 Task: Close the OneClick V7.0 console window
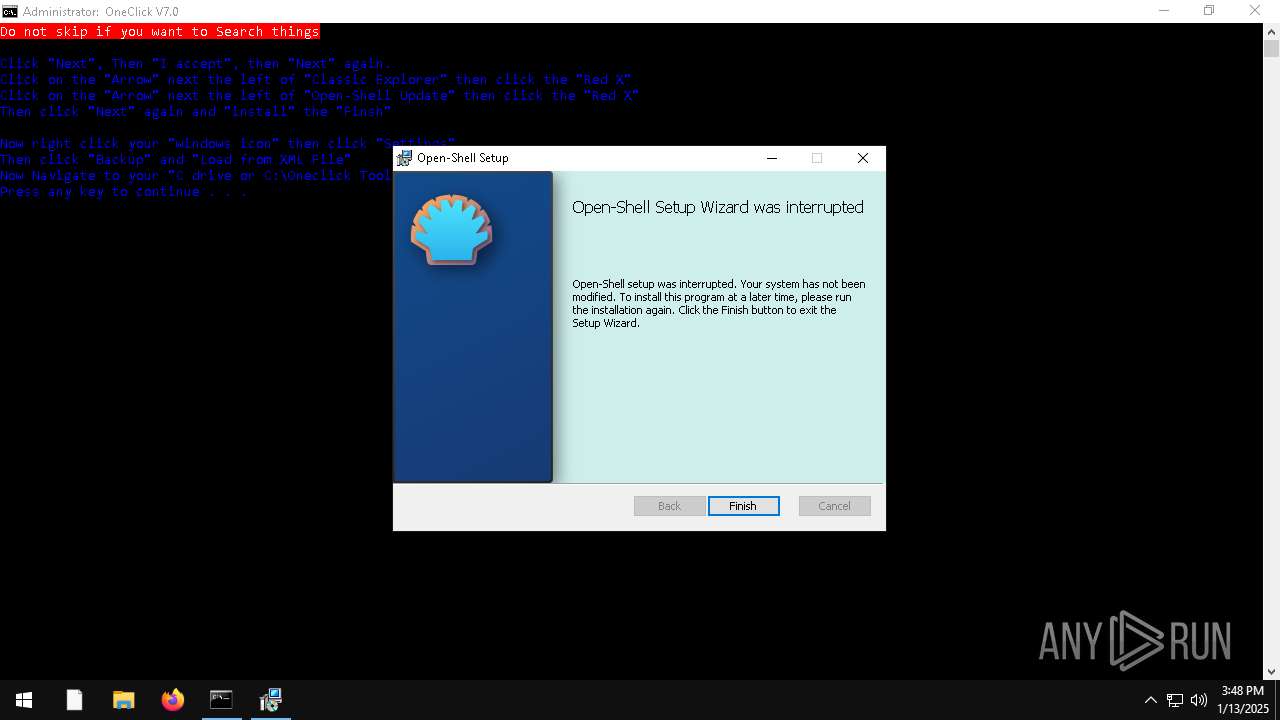click(1255, 11)
